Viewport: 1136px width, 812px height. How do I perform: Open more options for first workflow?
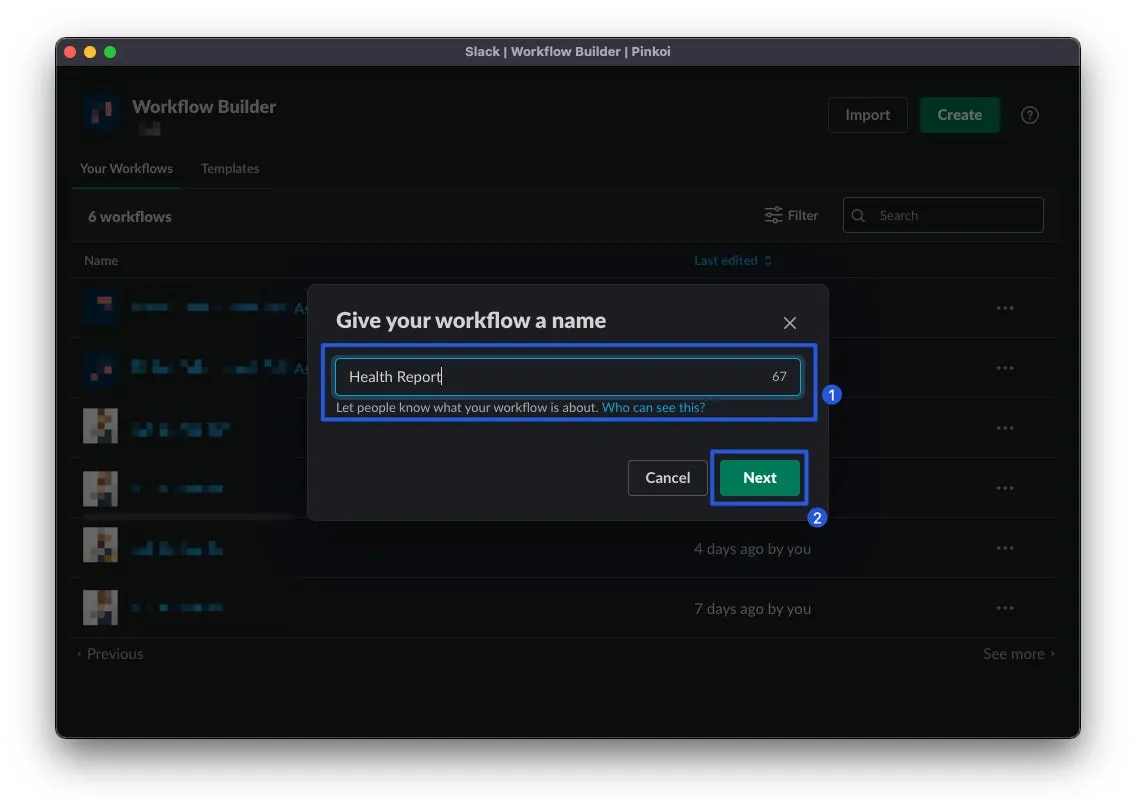(x=1005, y=308)
